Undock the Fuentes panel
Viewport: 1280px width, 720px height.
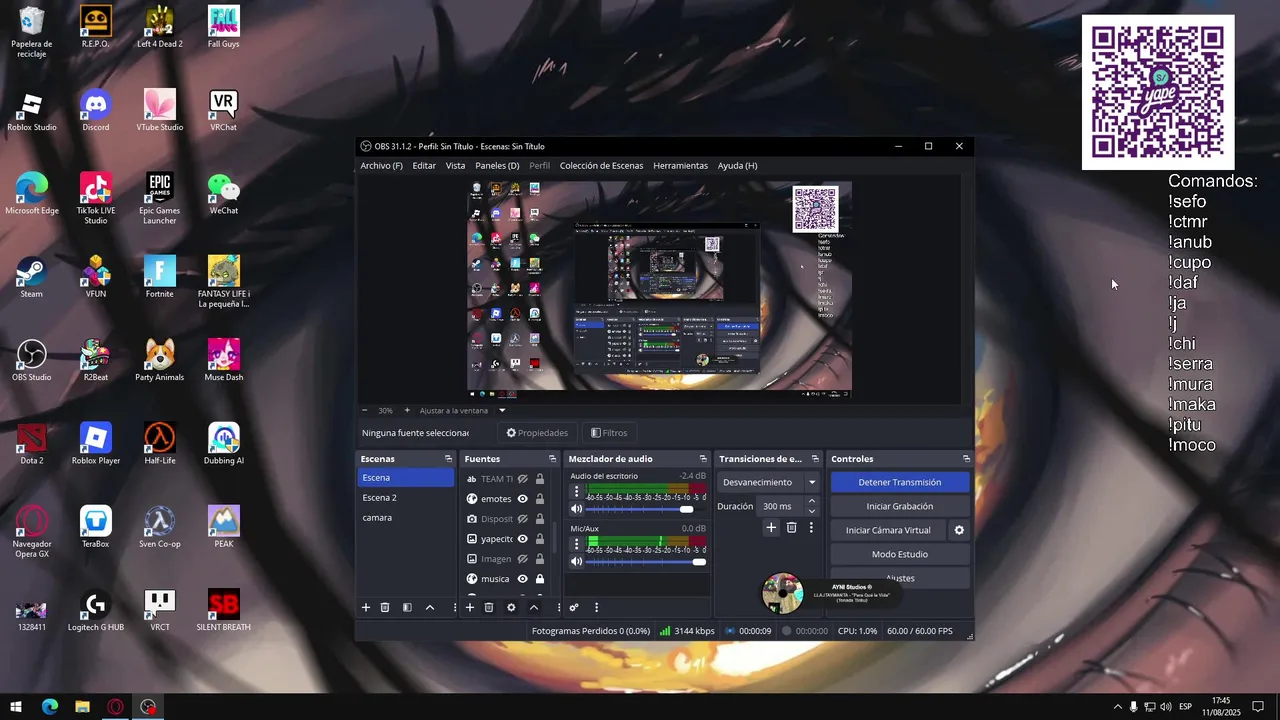(x=552, y=459)
